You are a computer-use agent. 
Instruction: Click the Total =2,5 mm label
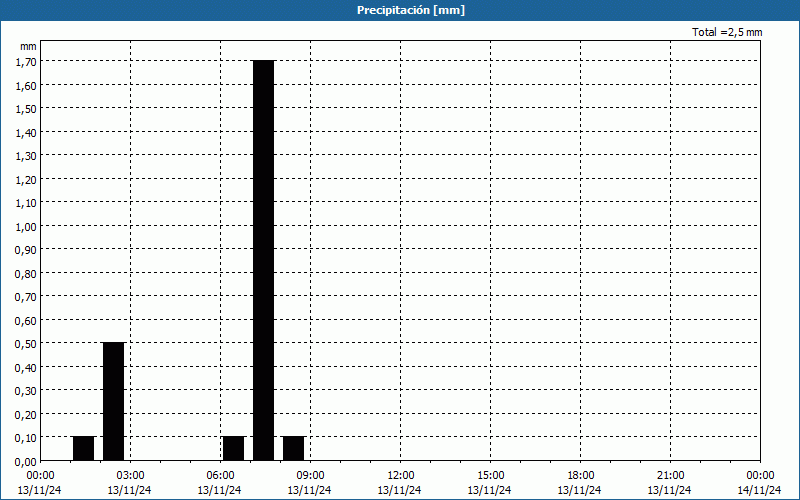(x=727, y=32)
